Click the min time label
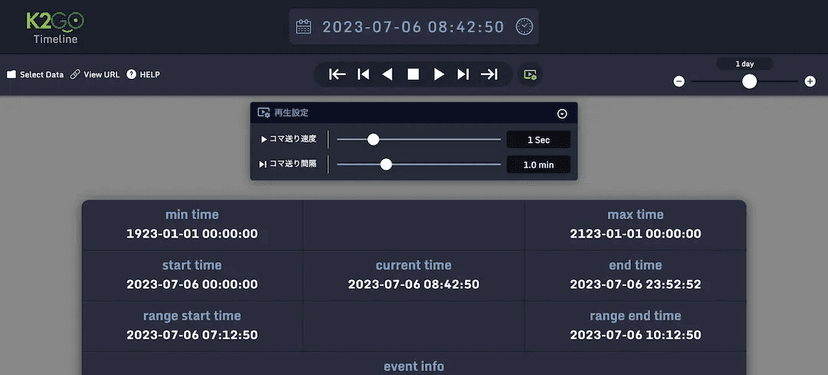 192,214
